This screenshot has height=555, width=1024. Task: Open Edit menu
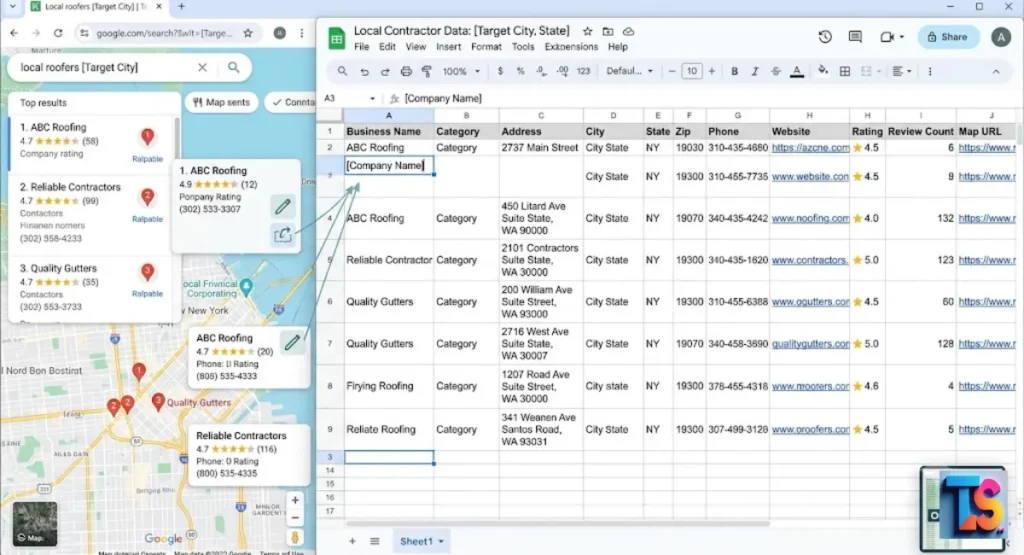387,47
